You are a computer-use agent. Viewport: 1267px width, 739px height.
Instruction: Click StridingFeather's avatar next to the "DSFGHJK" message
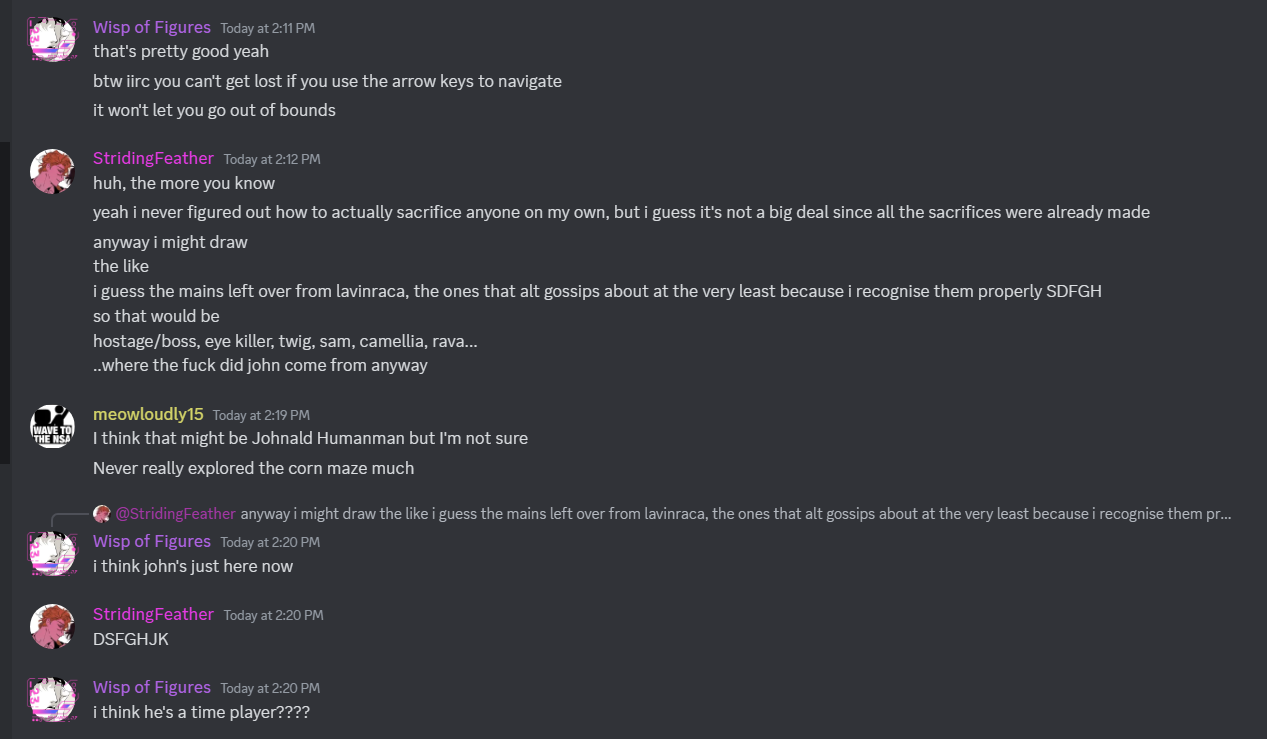[52, 627]
